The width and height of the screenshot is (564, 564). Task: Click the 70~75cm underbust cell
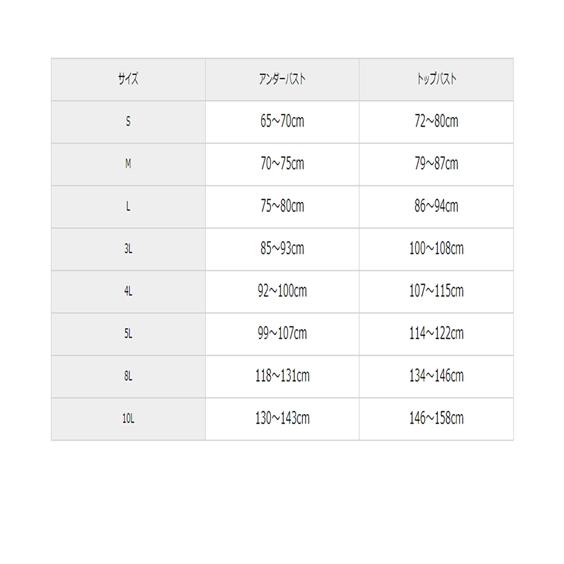282,164
